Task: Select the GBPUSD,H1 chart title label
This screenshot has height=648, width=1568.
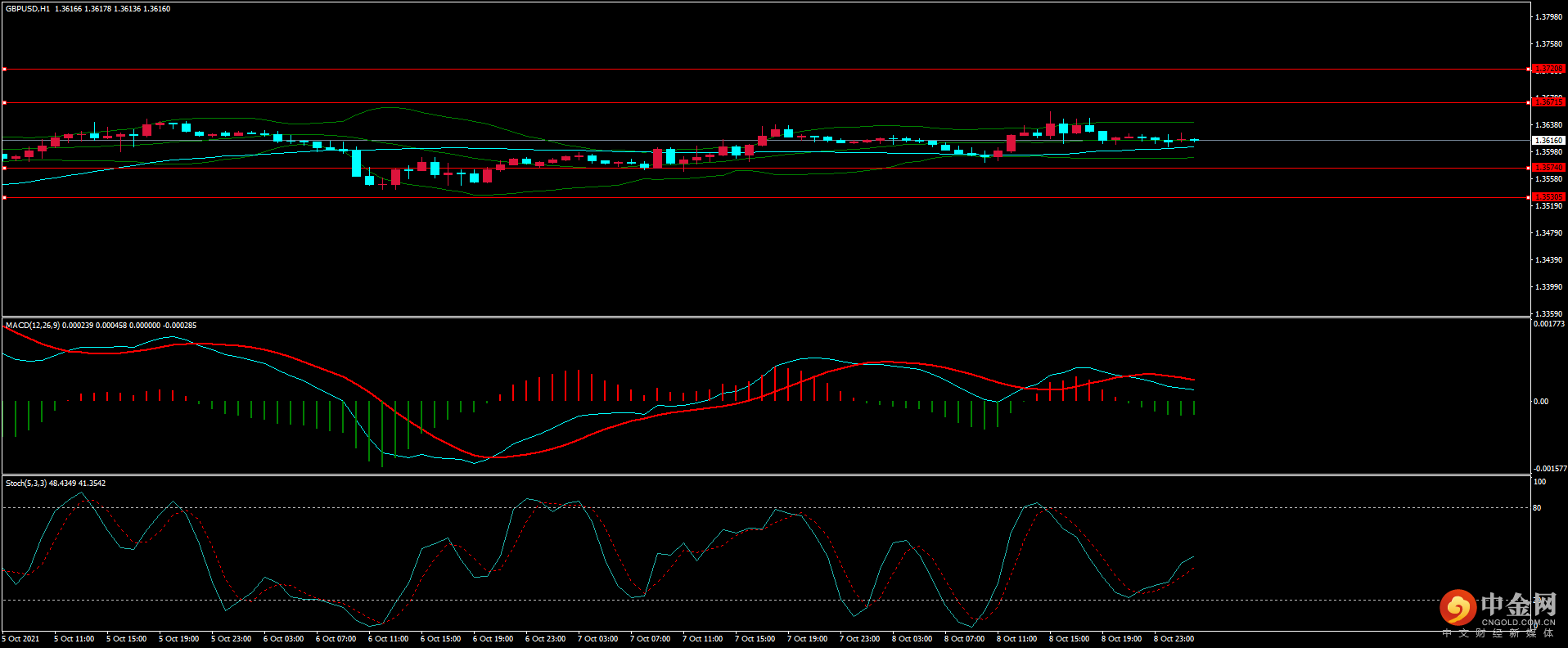Action: (x=28, y=9)
